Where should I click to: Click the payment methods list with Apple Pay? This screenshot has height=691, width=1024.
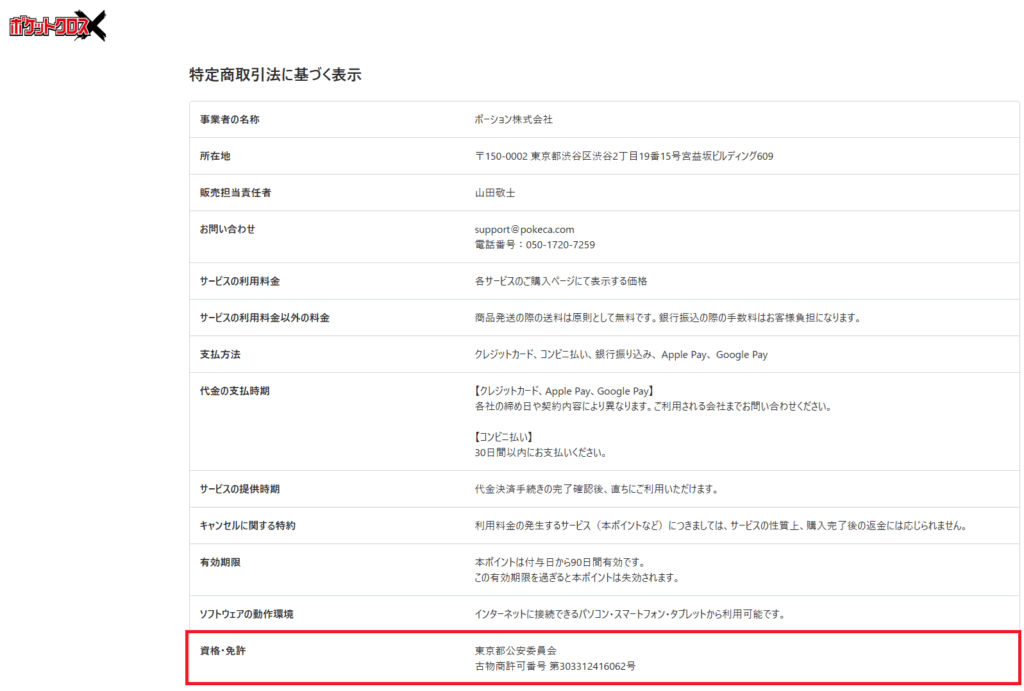point(621,355)
